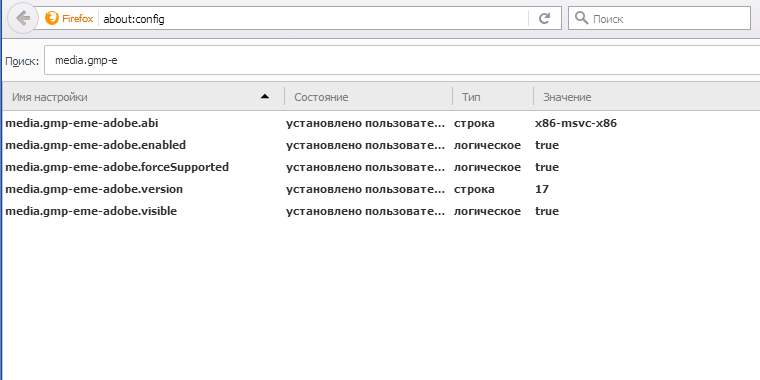Select media.gmp-eme-adobe.abi preference
This screenshot has width=760, height=380.
81,123
